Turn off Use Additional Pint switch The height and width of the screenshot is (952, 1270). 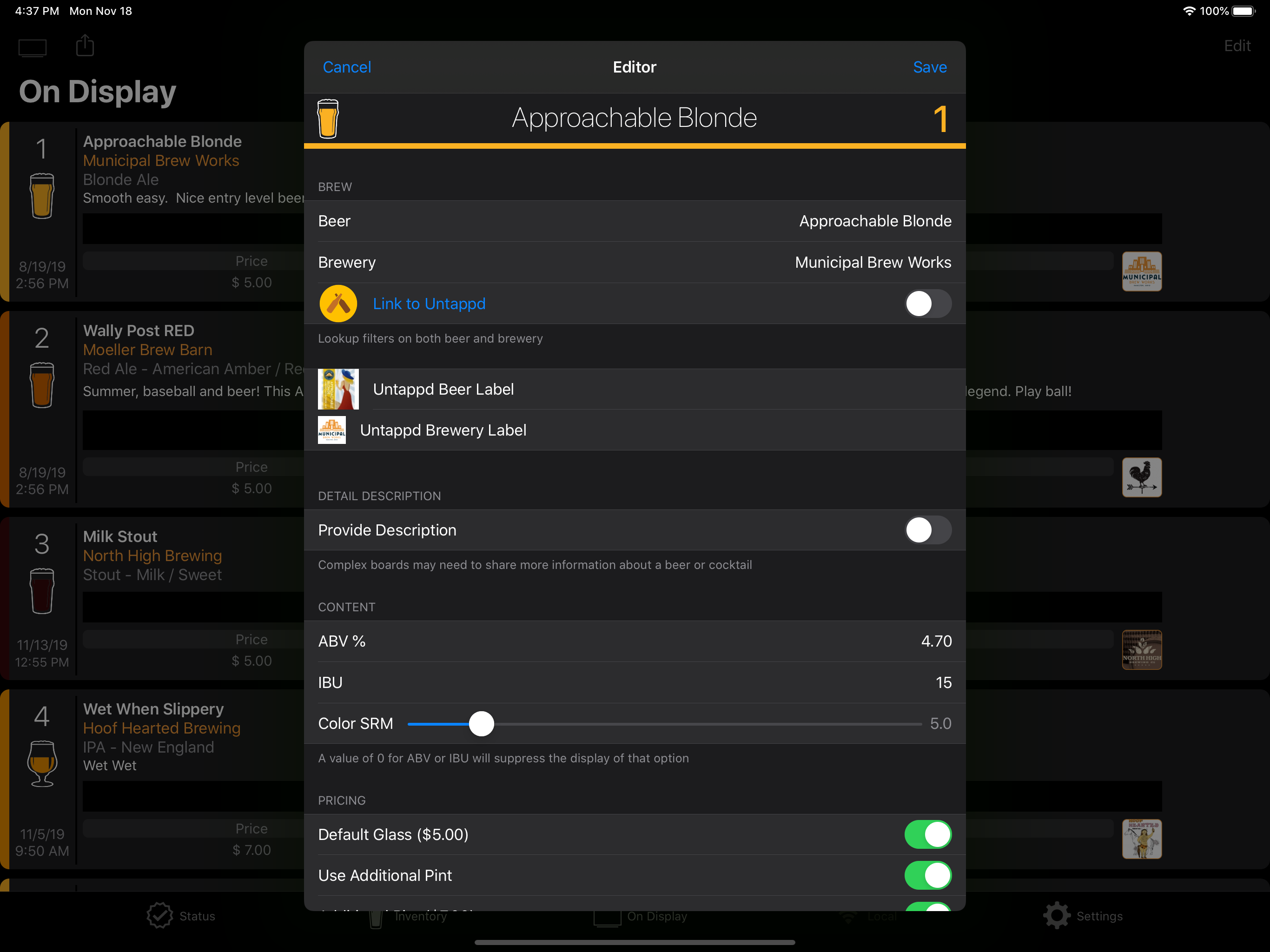[928, 876]
